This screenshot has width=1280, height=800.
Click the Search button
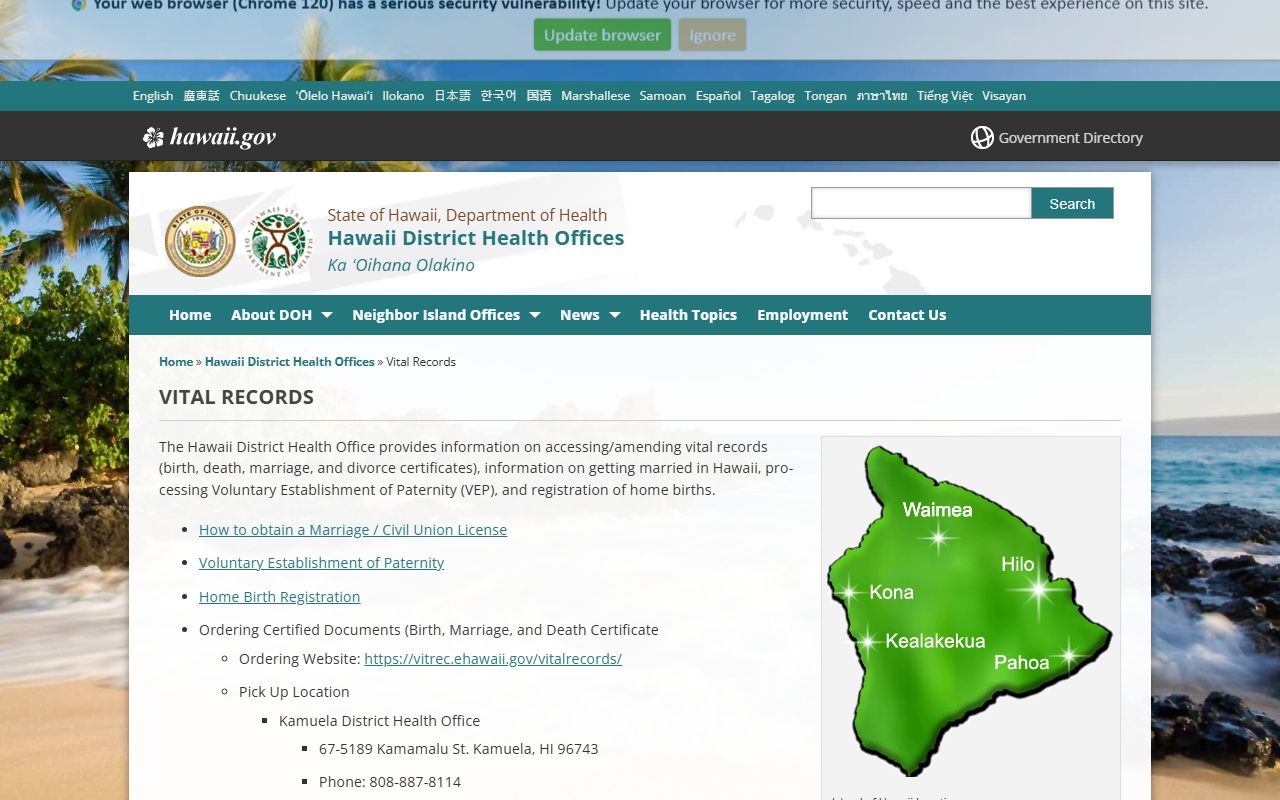[1072, 203]
